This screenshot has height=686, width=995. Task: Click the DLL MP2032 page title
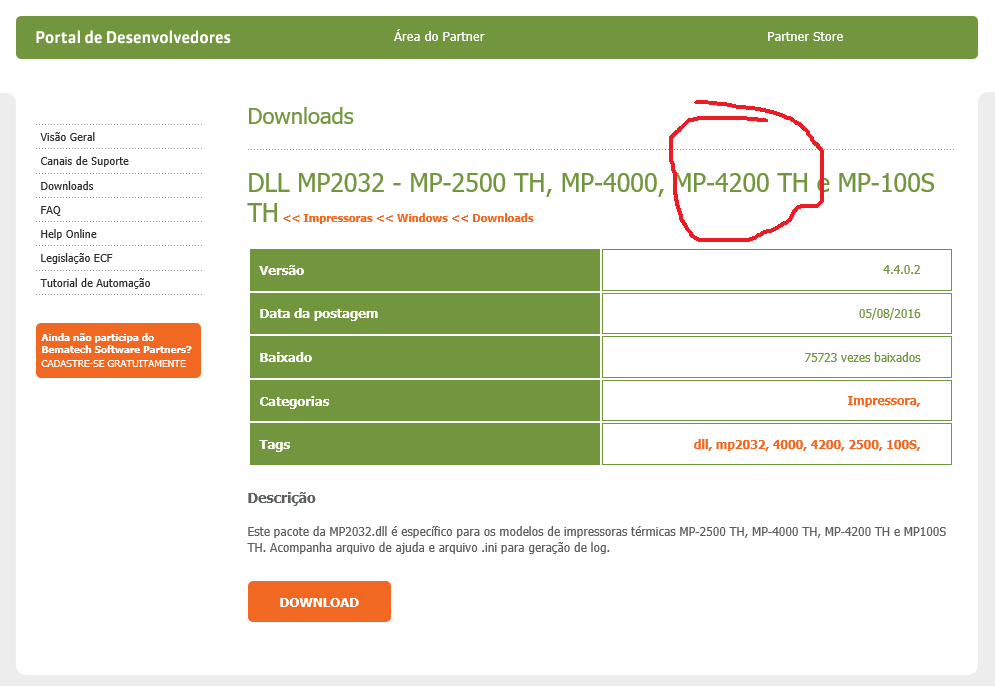[591, 197]
